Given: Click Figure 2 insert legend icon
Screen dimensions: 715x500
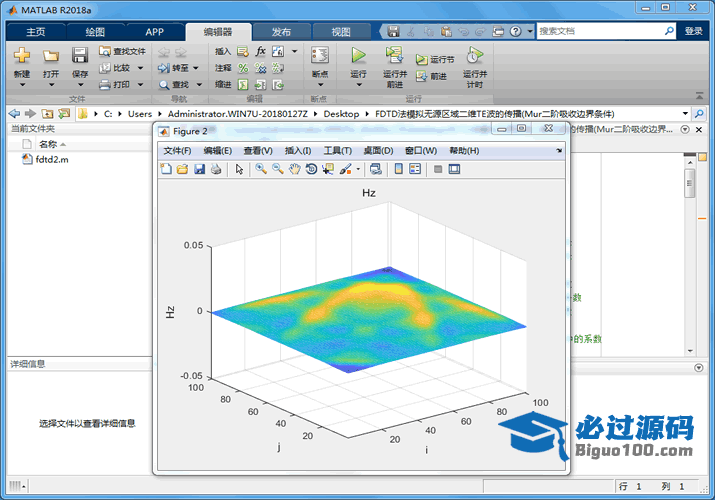Looking at the screenshot, I should point(415,169).
